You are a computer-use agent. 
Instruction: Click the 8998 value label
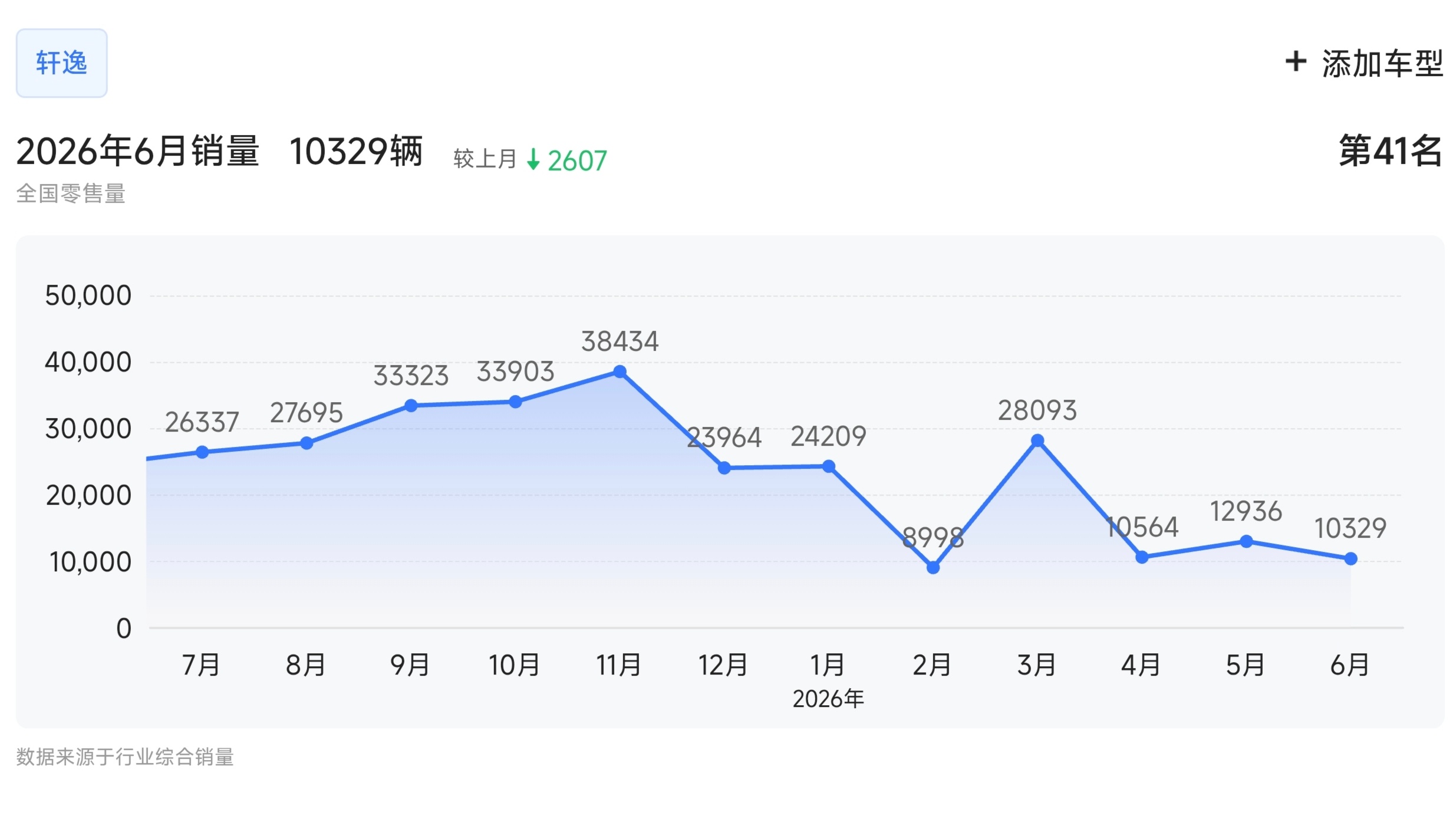933,538
